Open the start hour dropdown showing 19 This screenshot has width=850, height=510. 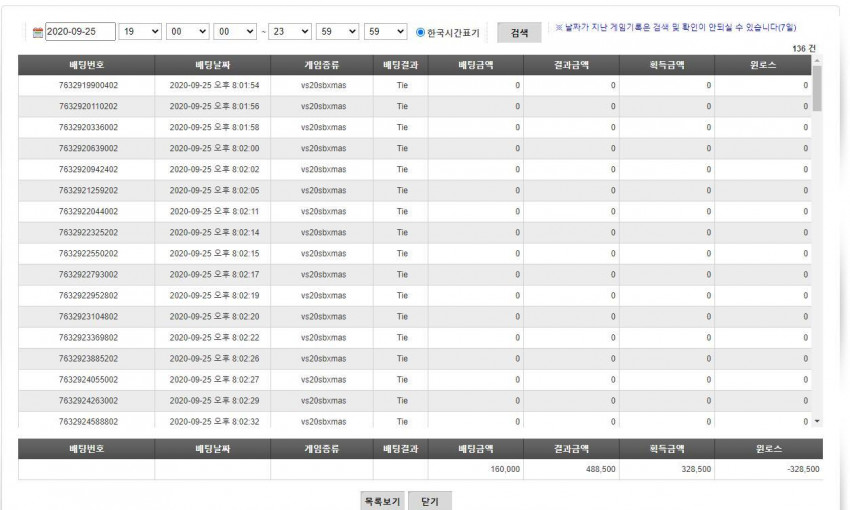tap(140, 31)
